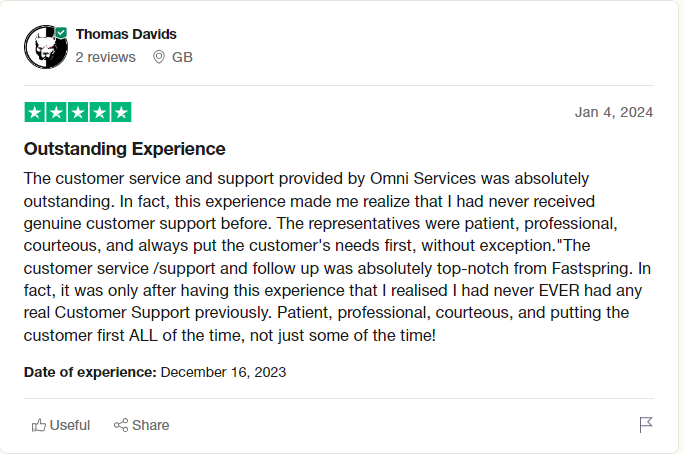
Task: Click the review body mentioning Omni Services
Action: [337, 257]
